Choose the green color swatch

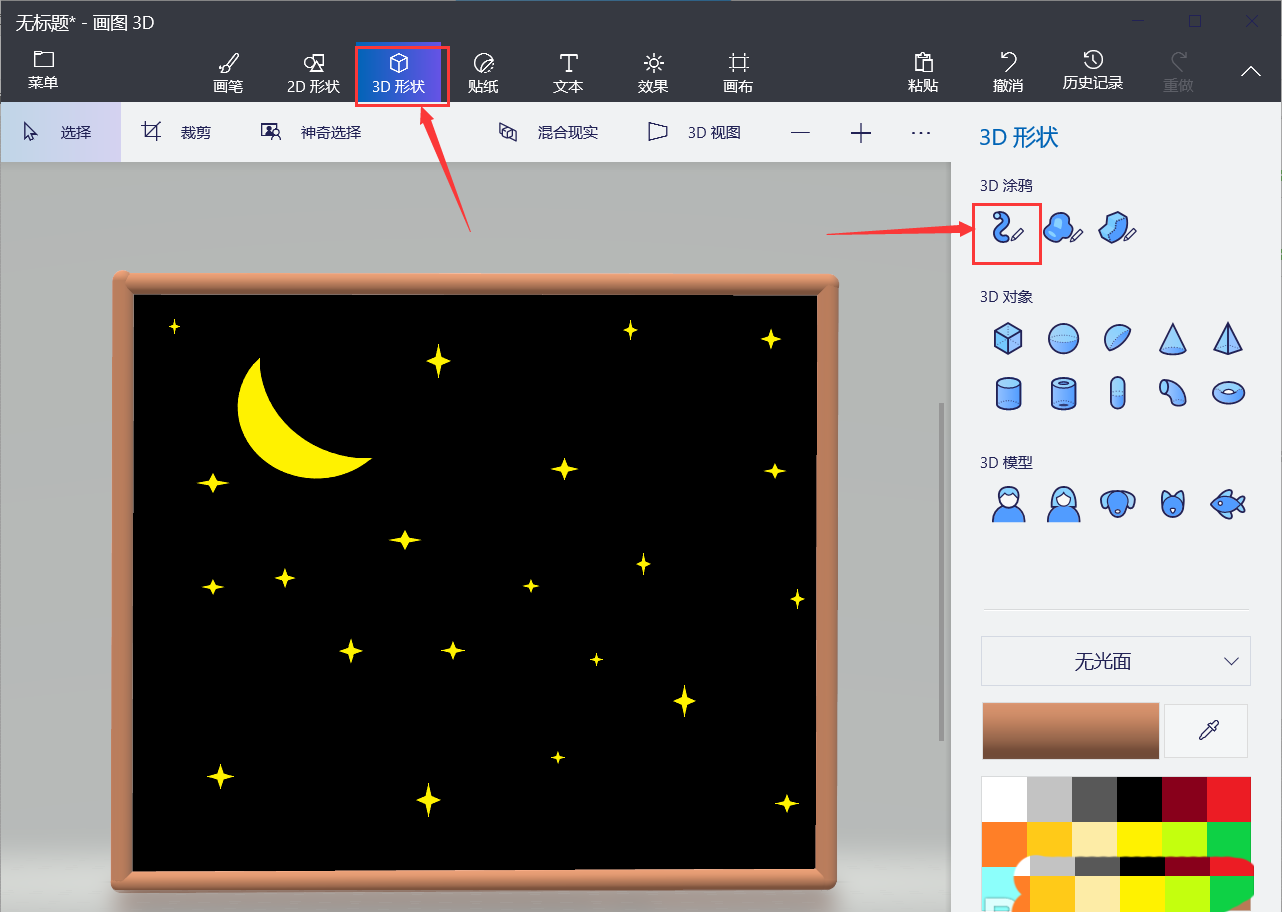[x=1228, y=838]
